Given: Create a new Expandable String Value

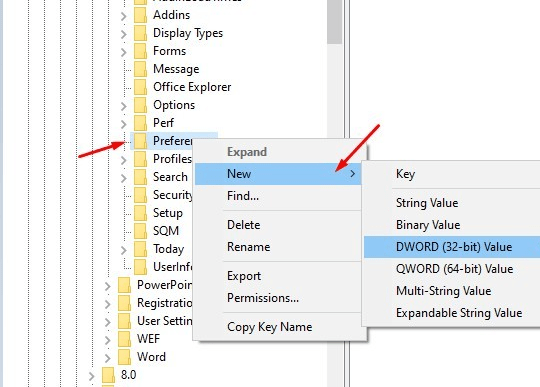Looking at the screenshot, I should pos(452,313).
